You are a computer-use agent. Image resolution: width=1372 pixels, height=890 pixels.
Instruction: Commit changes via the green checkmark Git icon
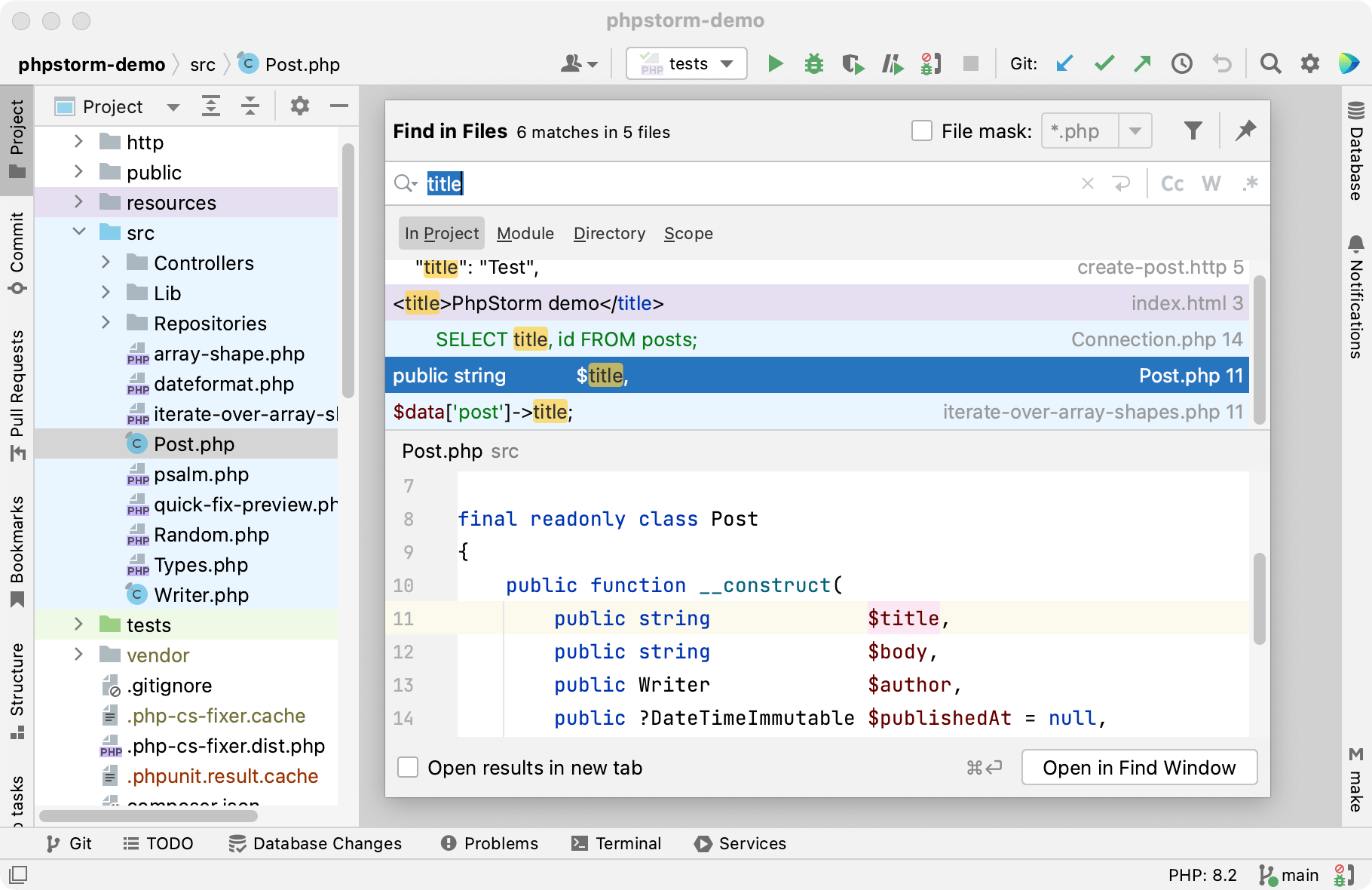tap(1104, 63)
